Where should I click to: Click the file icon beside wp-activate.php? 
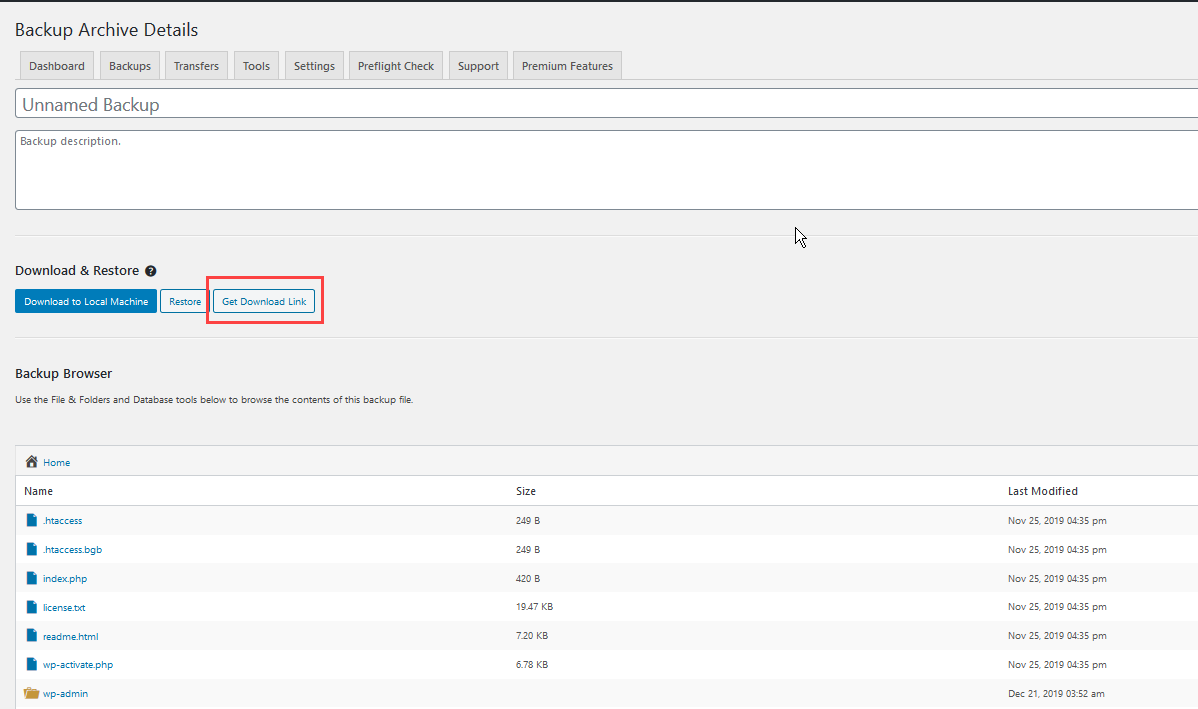(30, 664)
